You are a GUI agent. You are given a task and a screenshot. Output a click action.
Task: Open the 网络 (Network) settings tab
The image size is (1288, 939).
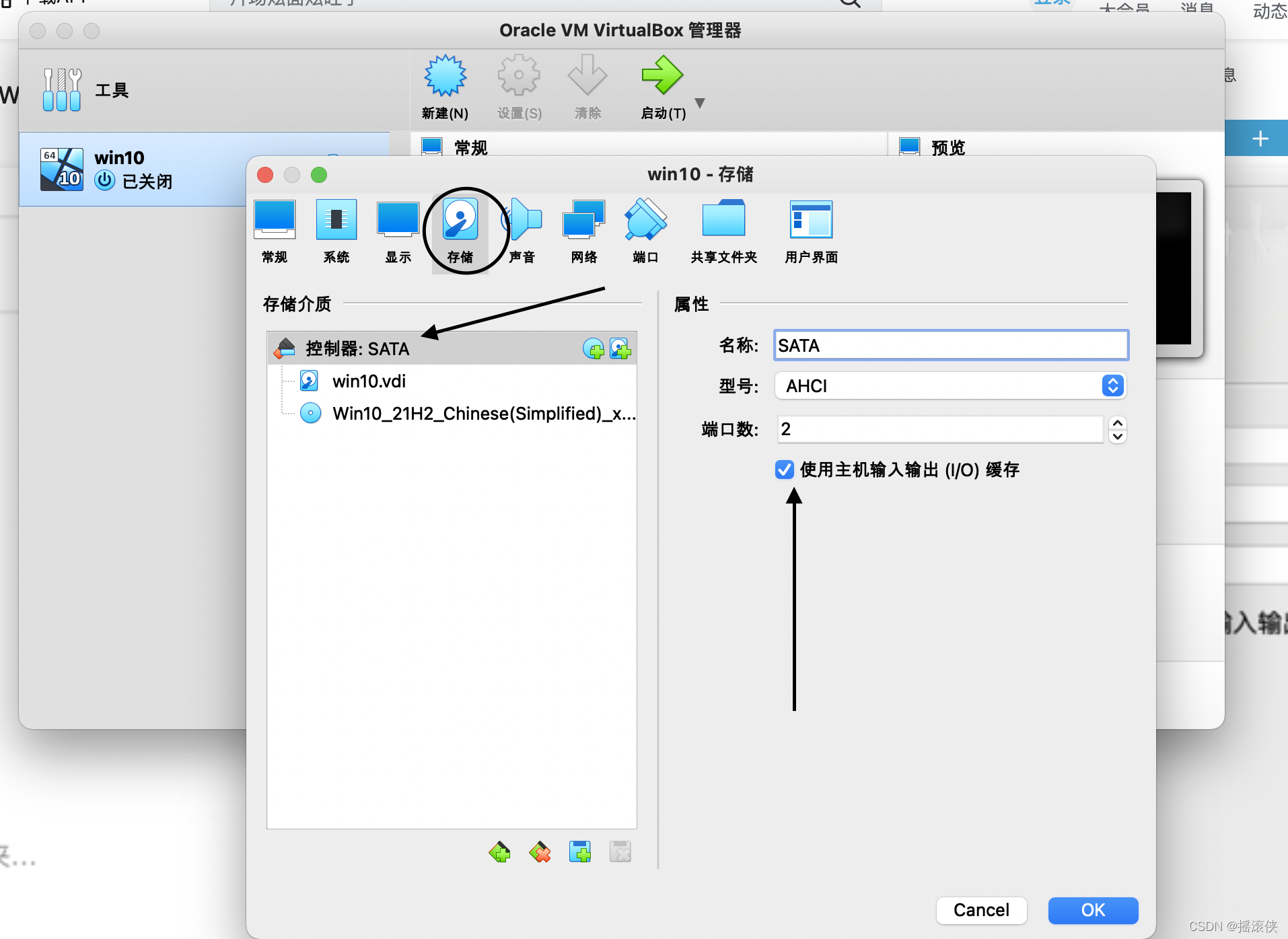583,232
